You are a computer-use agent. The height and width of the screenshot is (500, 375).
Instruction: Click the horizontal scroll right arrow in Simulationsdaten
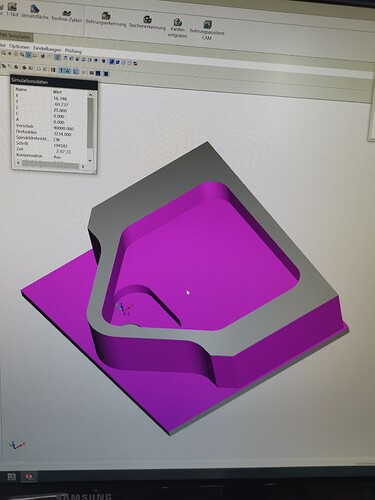tap(83, 166)
